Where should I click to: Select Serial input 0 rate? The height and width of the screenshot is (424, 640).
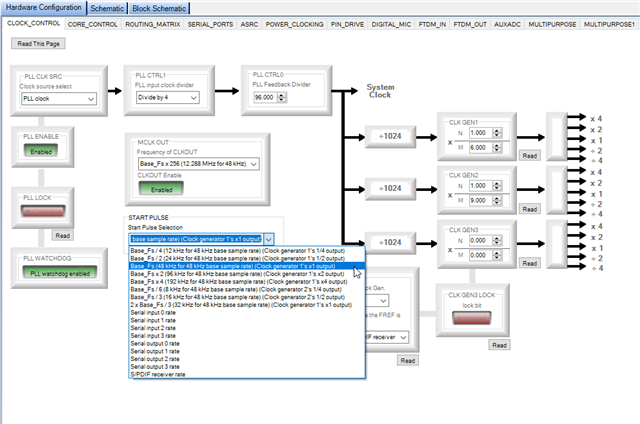coord(247,313)
